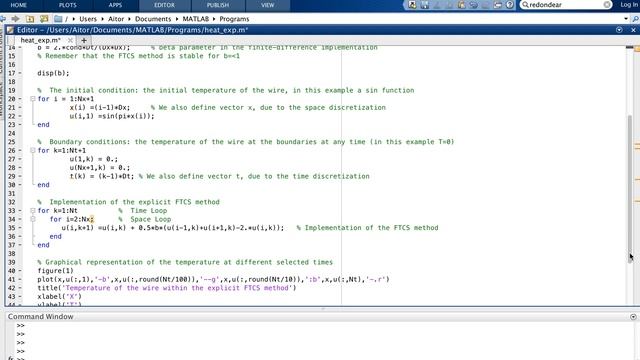Click the xlabel('X') line
Viewport: 640px width, 360px height.
click(59, 296)
